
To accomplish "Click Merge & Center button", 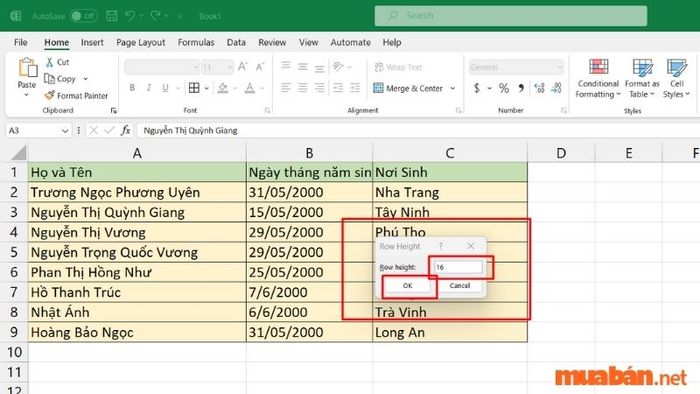I will 408,88.
